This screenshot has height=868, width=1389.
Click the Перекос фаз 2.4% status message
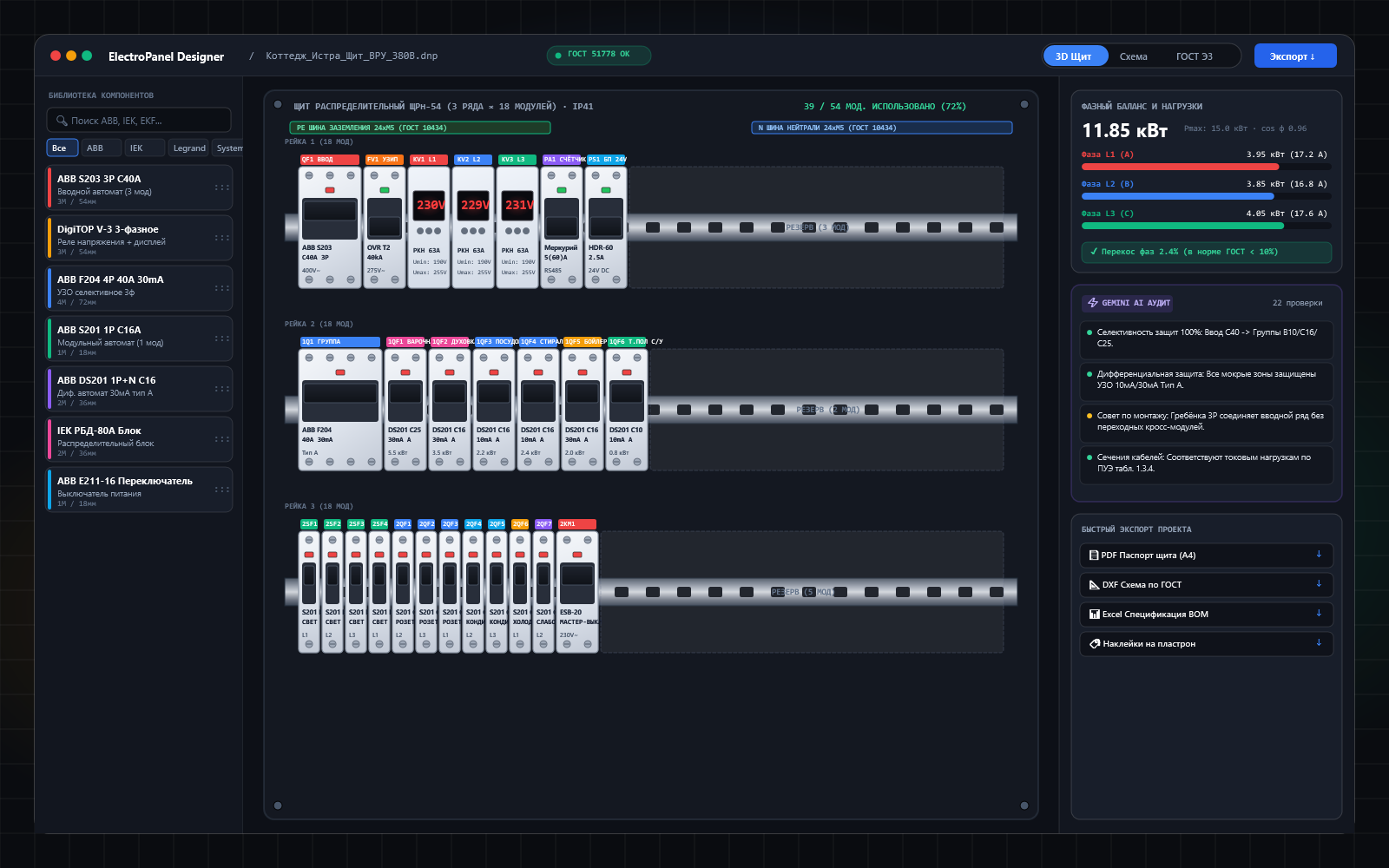(1207, 252)
